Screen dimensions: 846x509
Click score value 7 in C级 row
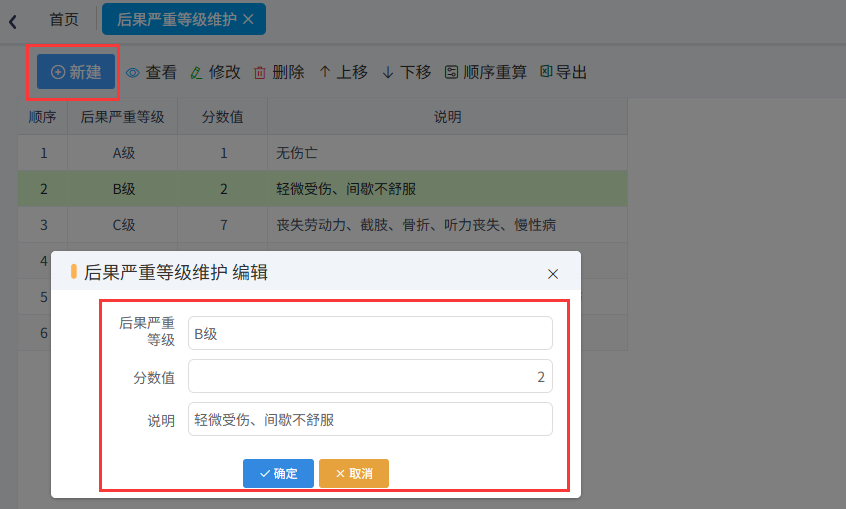pyautogui.click(x=223, y=225)
